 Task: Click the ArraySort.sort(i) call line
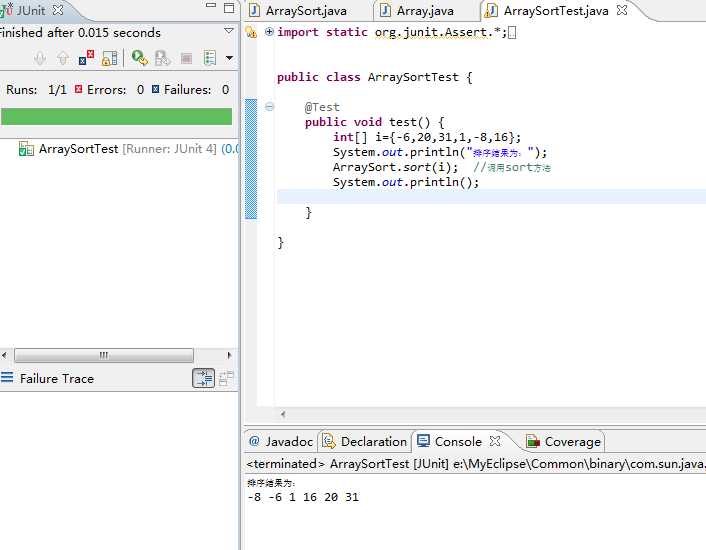click(x=395, y=167)
